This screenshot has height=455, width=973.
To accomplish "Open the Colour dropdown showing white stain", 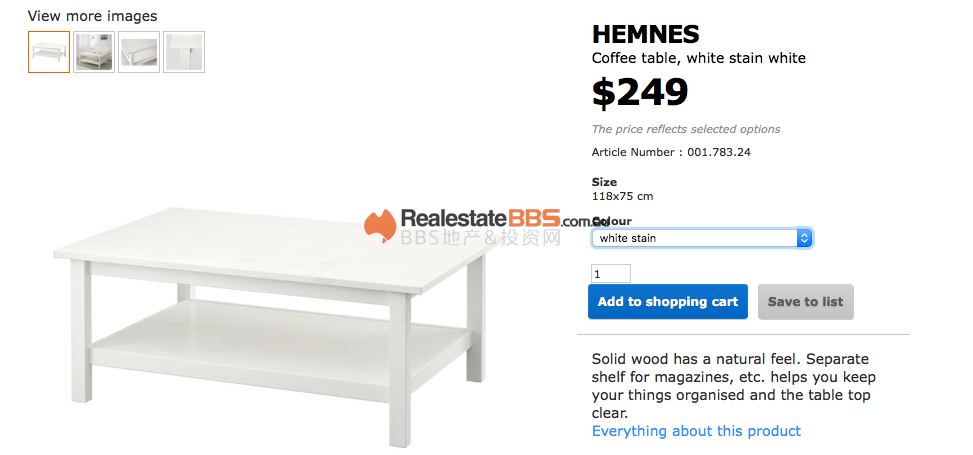I will (701, 238).
